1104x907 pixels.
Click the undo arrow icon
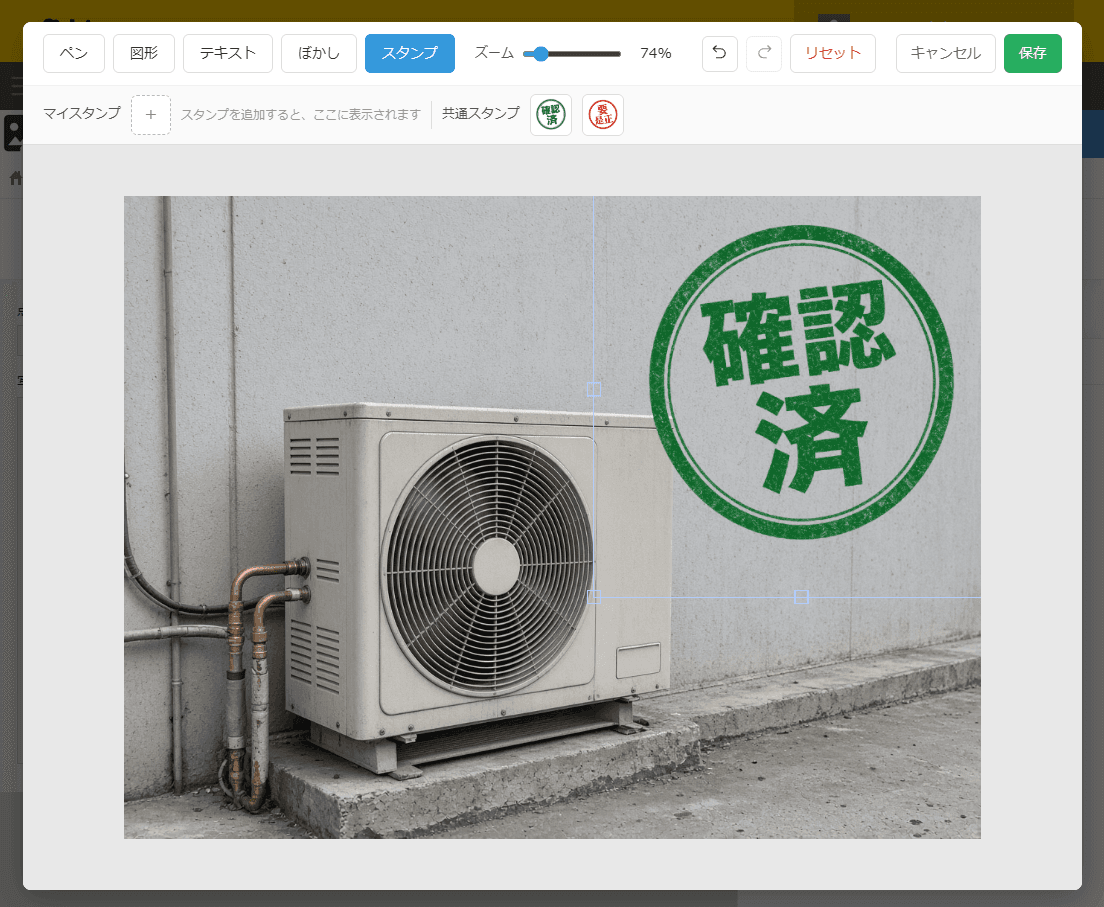(720, 54)
